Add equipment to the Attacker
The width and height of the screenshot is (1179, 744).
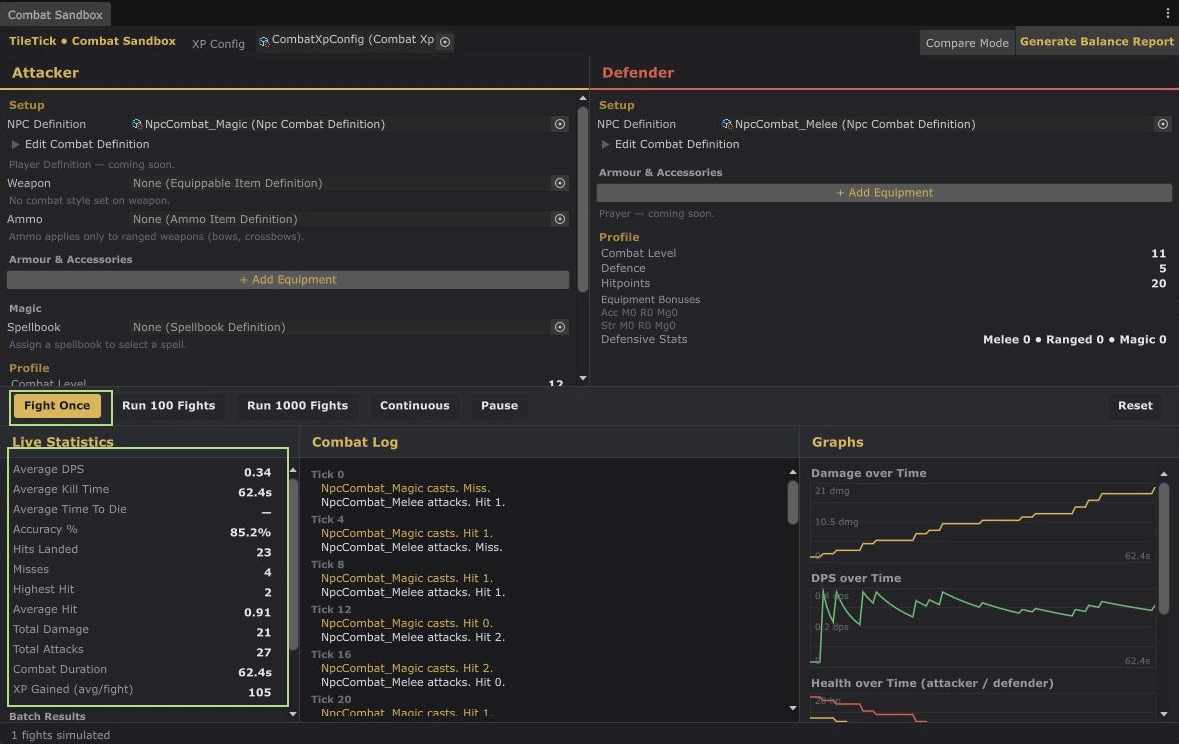288,280
